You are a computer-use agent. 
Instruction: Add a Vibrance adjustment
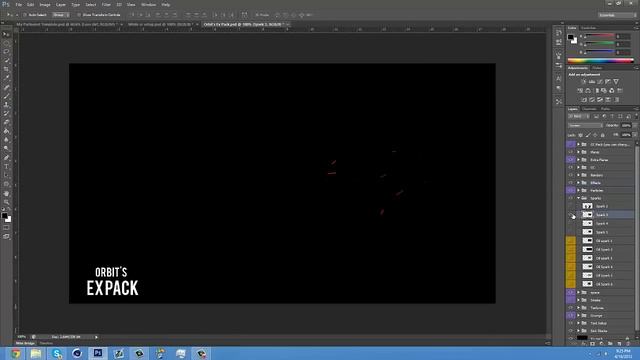[616, 82]
